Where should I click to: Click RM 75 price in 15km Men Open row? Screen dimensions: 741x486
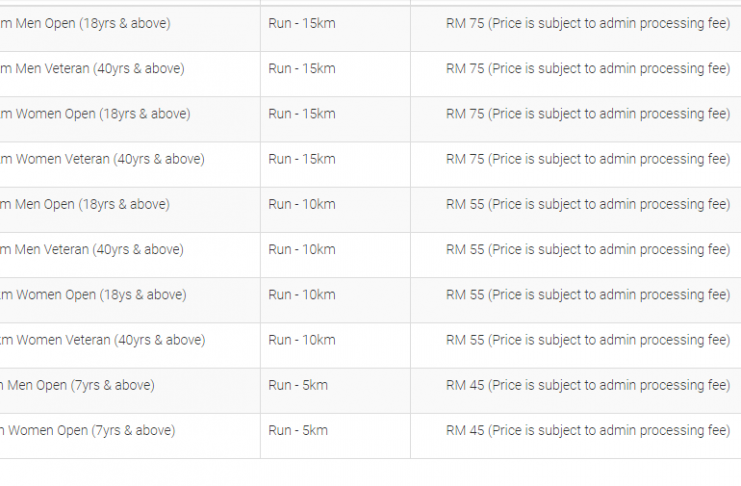click(x=588, y=24)
